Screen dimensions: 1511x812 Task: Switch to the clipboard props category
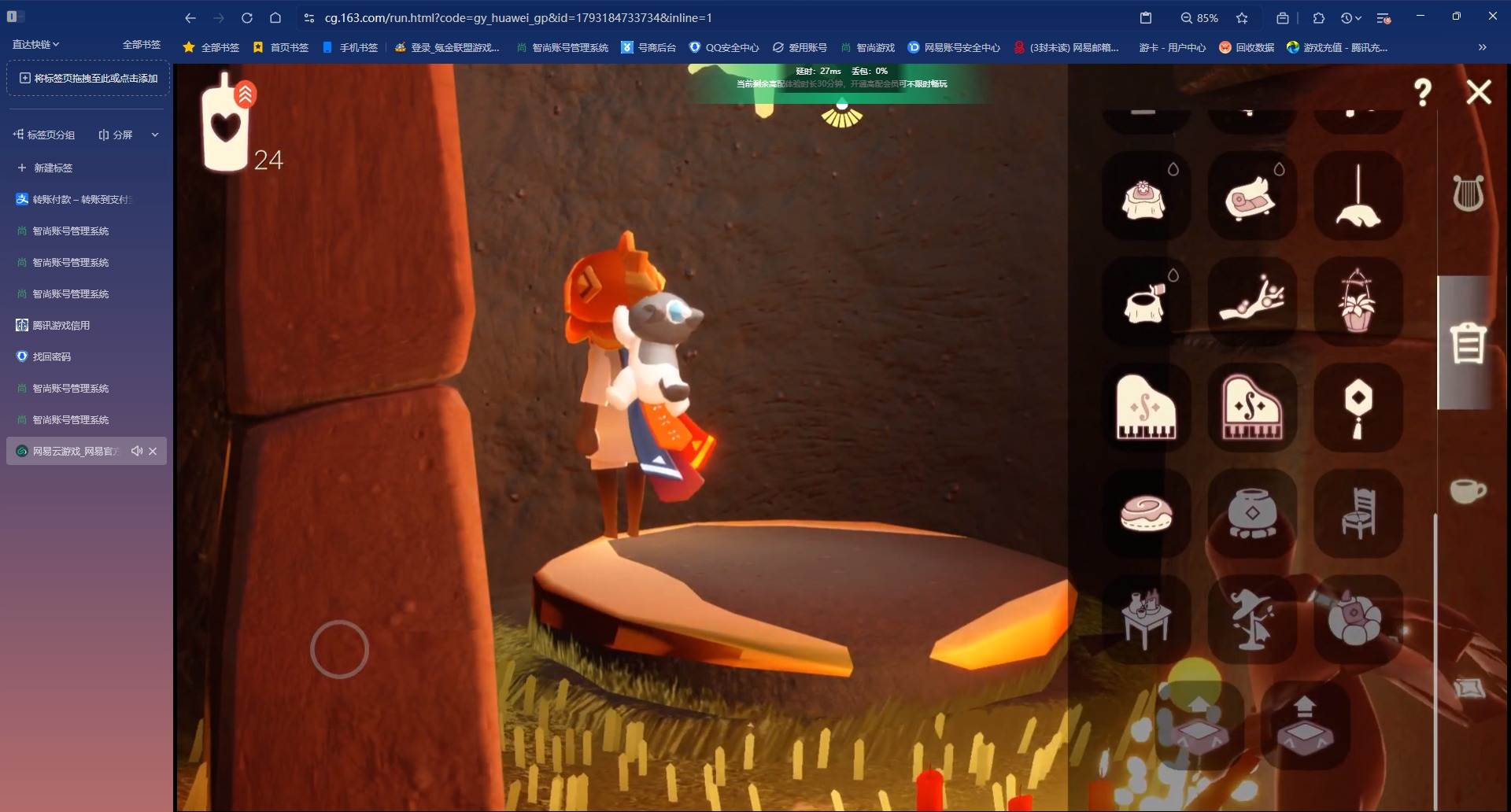point(1468,343)
